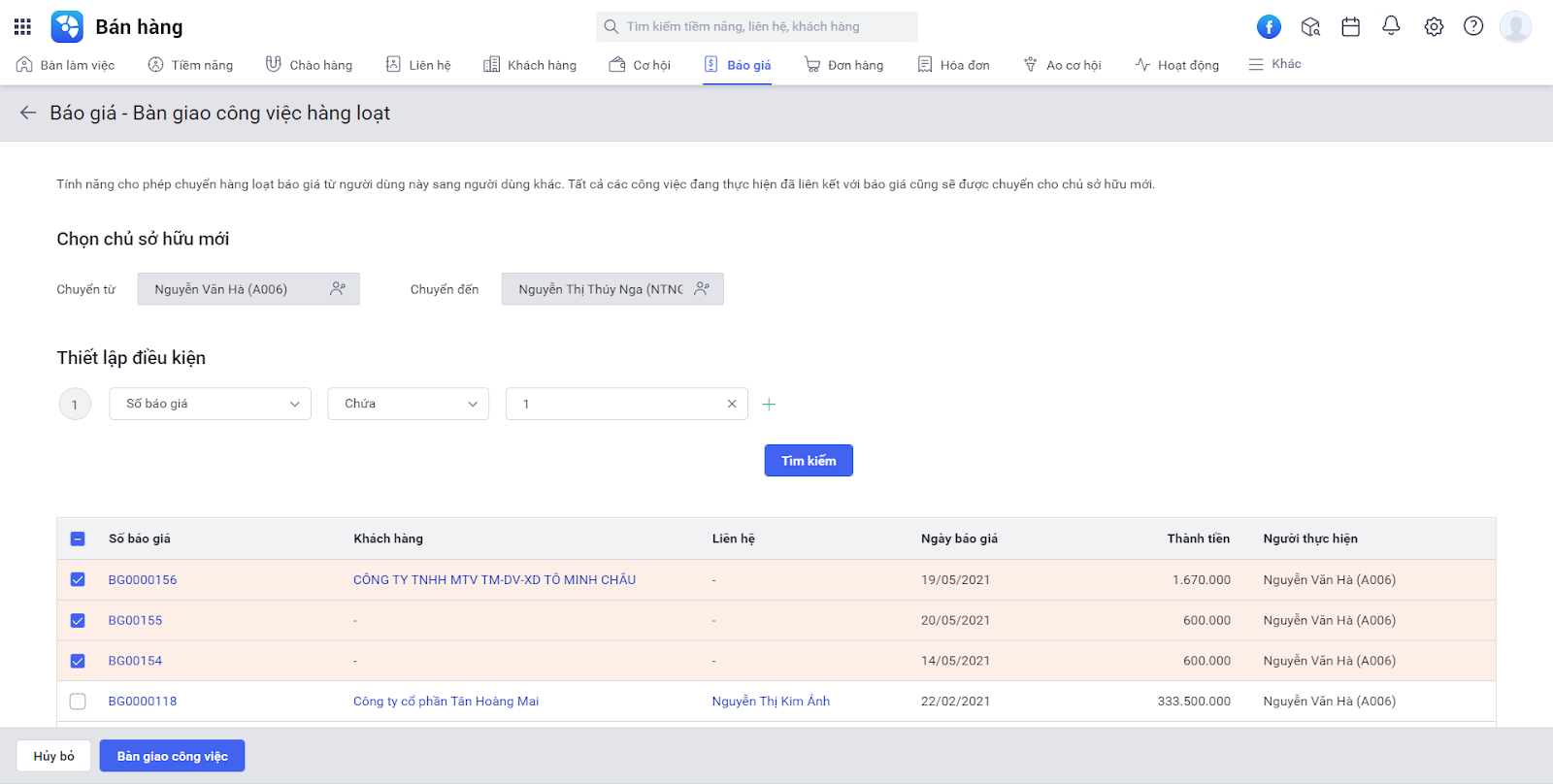Click the Hủy bỏ button
Image resolution: width=1553 pixels, height=784 pixels.
click(54, 756)
